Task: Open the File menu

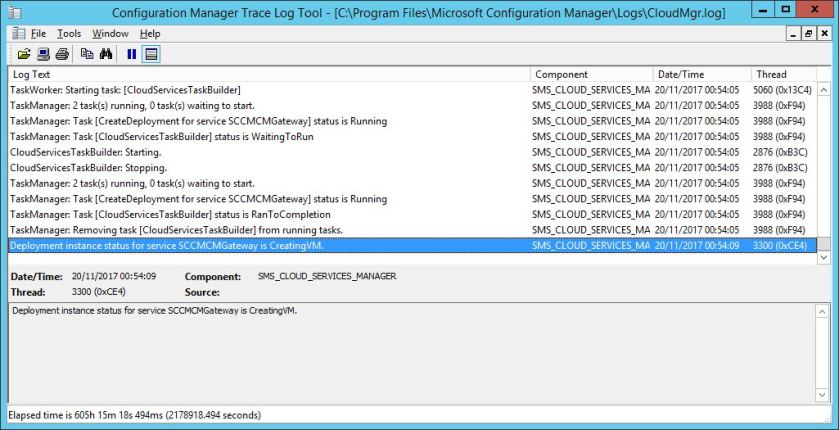Action: pyautogui.click(x=39, y=34)
